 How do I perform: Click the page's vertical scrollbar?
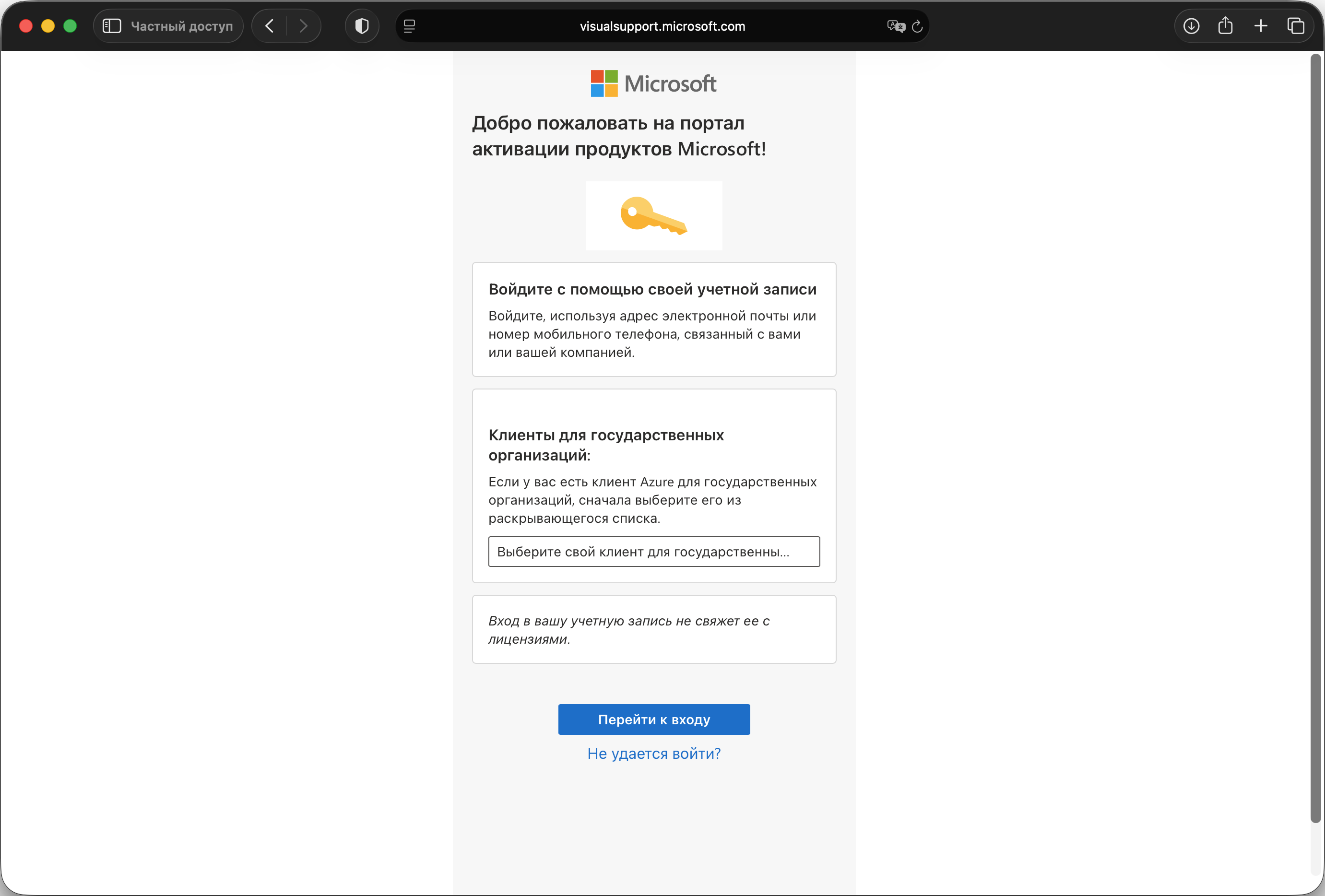click(1315, 438)
